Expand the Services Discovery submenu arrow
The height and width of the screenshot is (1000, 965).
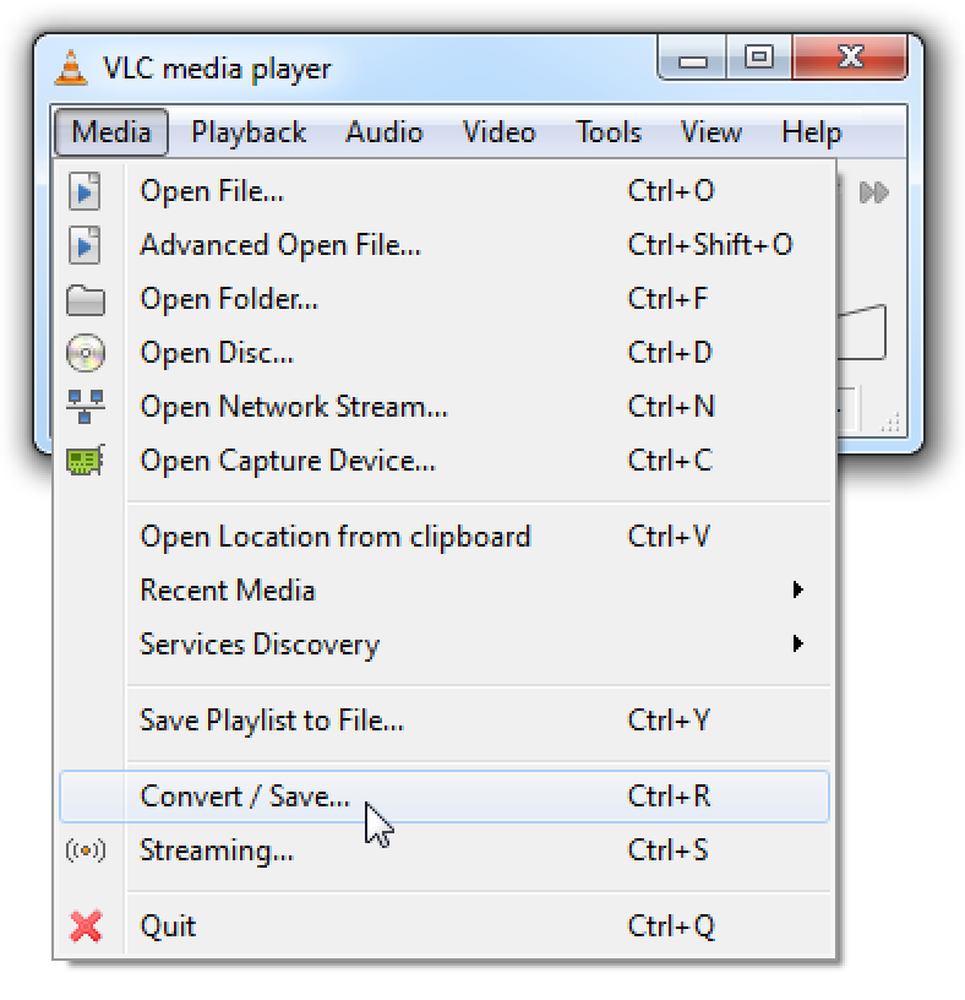pos(797,643)
